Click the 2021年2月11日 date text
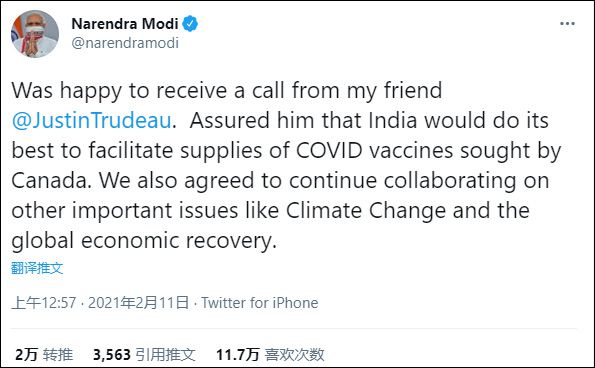 (x=139, y=303)
